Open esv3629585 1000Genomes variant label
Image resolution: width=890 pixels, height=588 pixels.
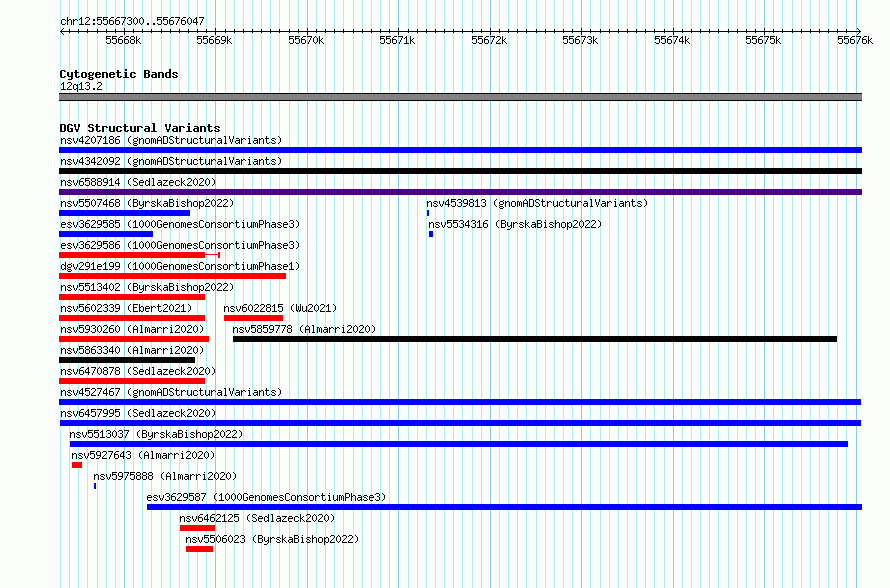(180, 224)
